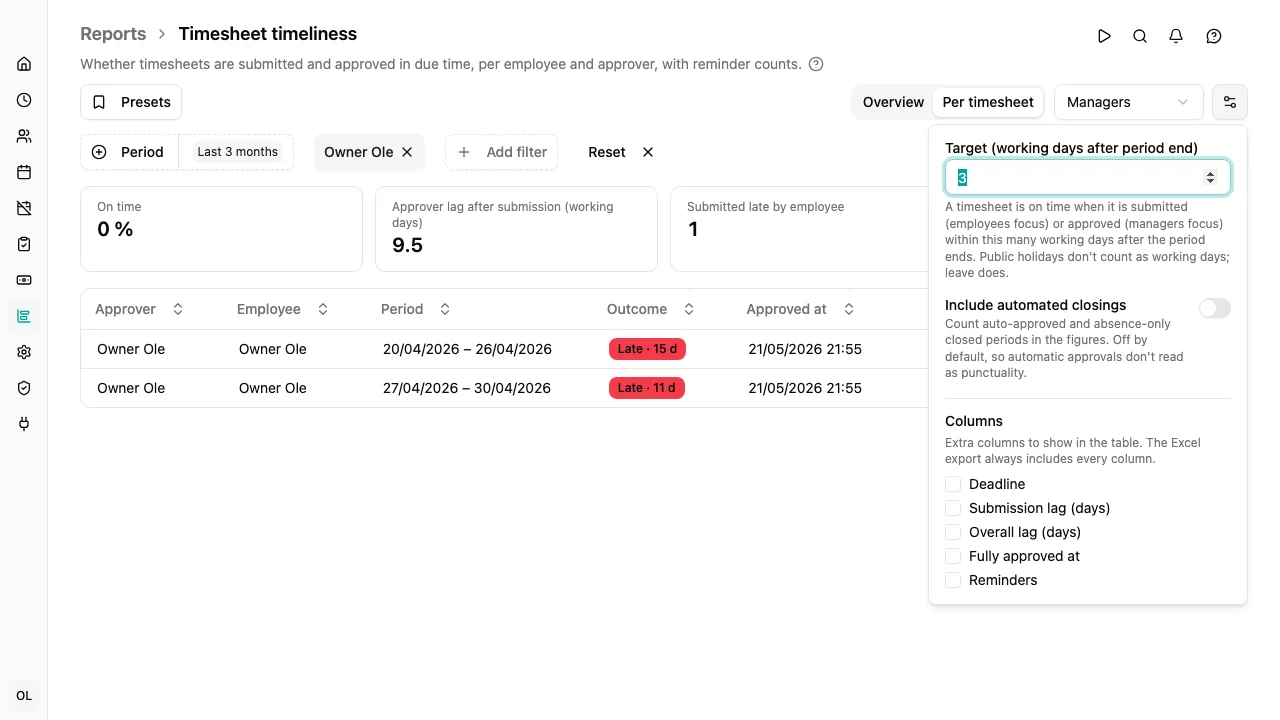Open the clock icon in the sidebar
The width and height of the screenshot is (1280, 720).
[x=24, y=100]
